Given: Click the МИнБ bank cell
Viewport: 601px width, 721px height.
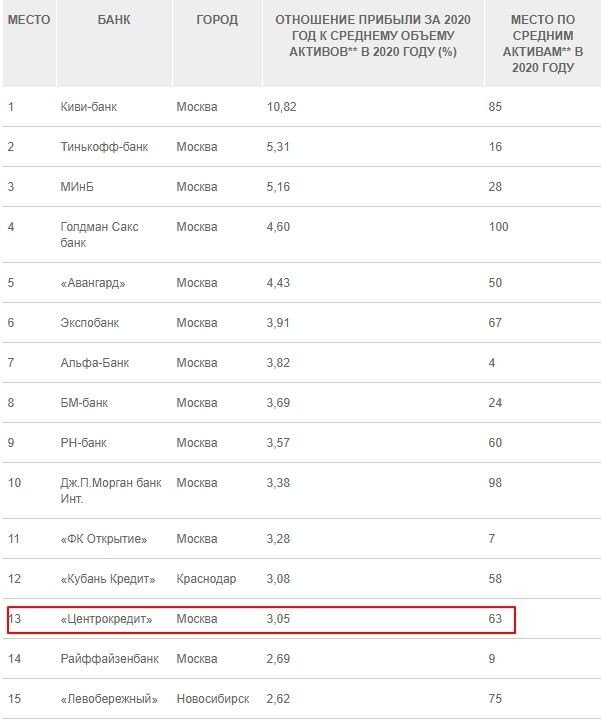Looking at the screenshot, I should [77, 186].
